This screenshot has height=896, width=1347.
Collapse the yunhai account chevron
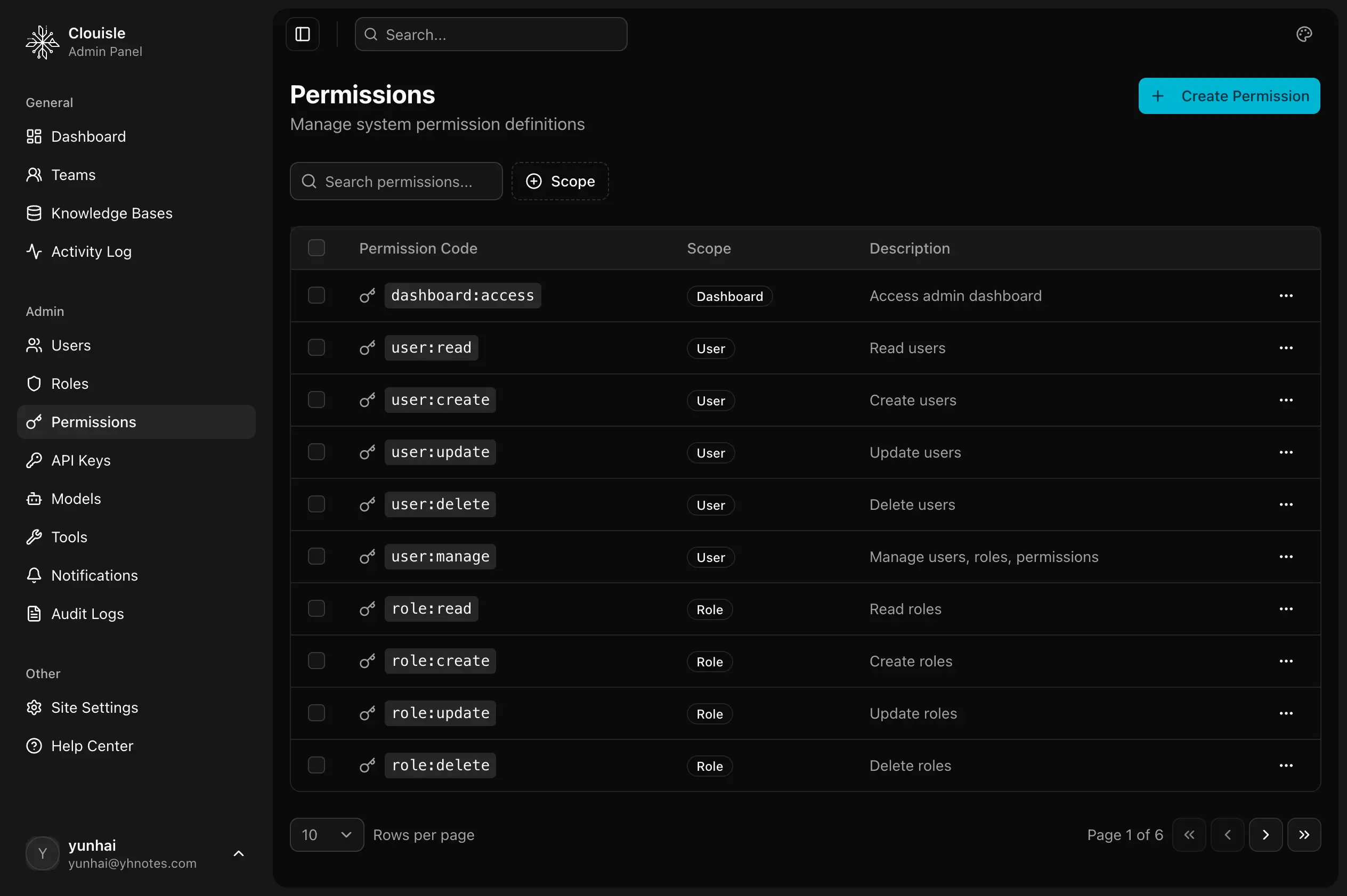click(x=238, y=853)
